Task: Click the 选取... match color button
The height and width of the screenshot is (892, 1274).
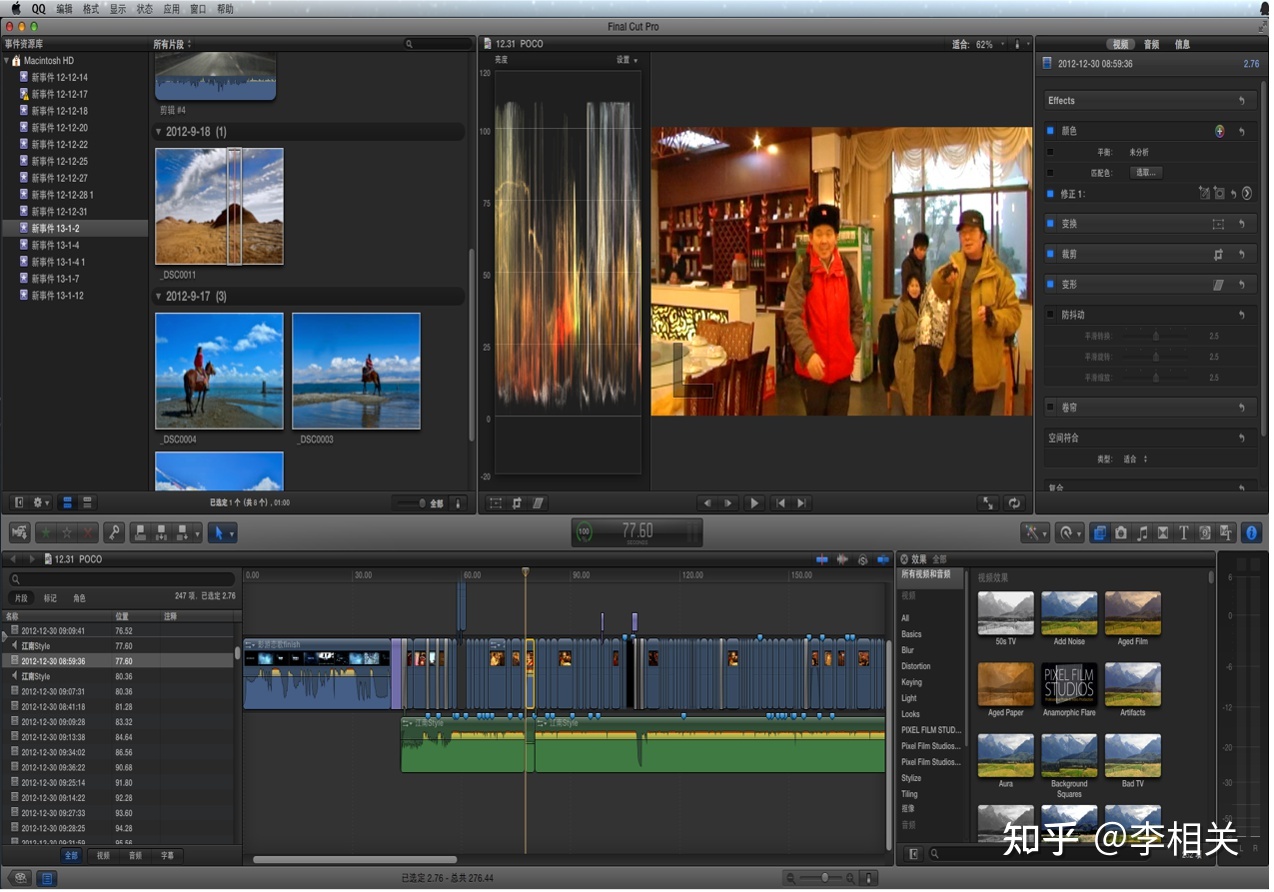Action: pyautogui.click(x=1146, y=172)
